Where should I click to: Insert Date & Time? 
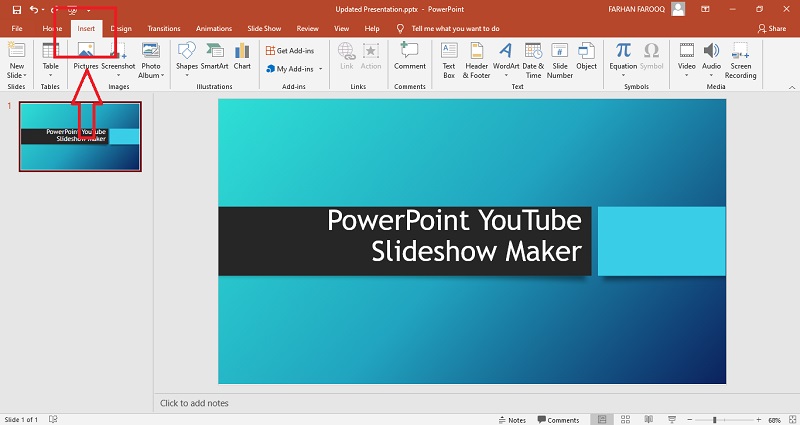tap(533, 60)
